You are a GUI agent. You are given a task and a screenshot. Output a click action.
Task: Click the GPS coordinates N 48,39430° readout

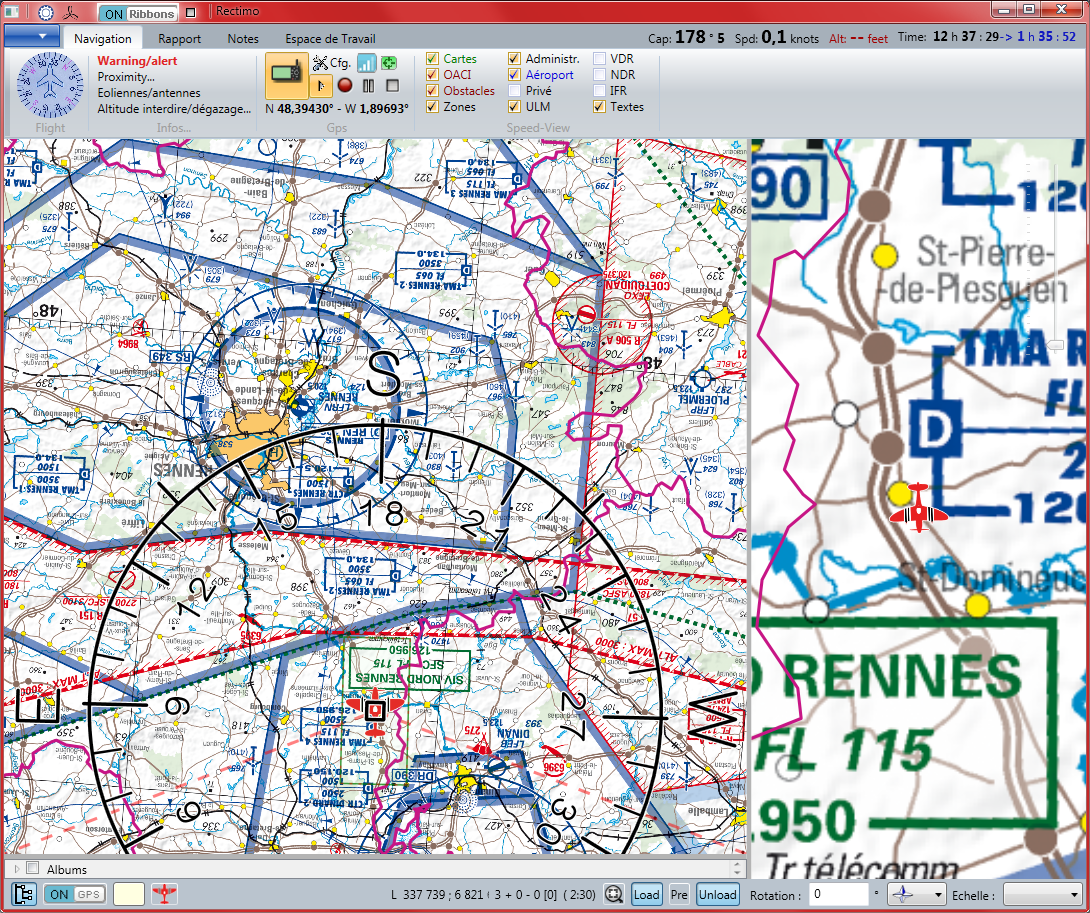[x=337, y=108]
